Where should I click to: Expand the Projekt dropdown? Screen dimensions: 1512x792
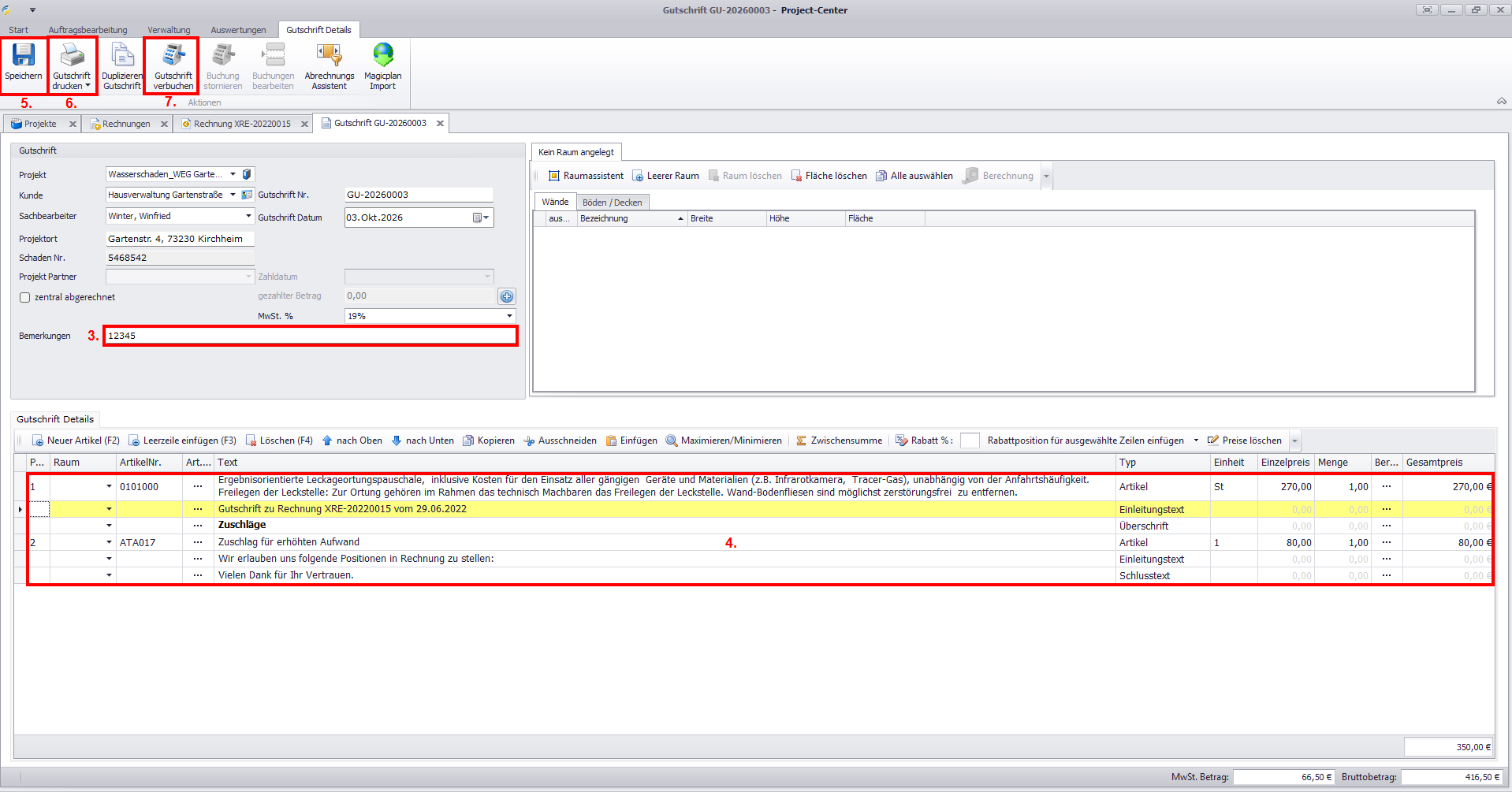pyautogui.click(x=233, y=174)
